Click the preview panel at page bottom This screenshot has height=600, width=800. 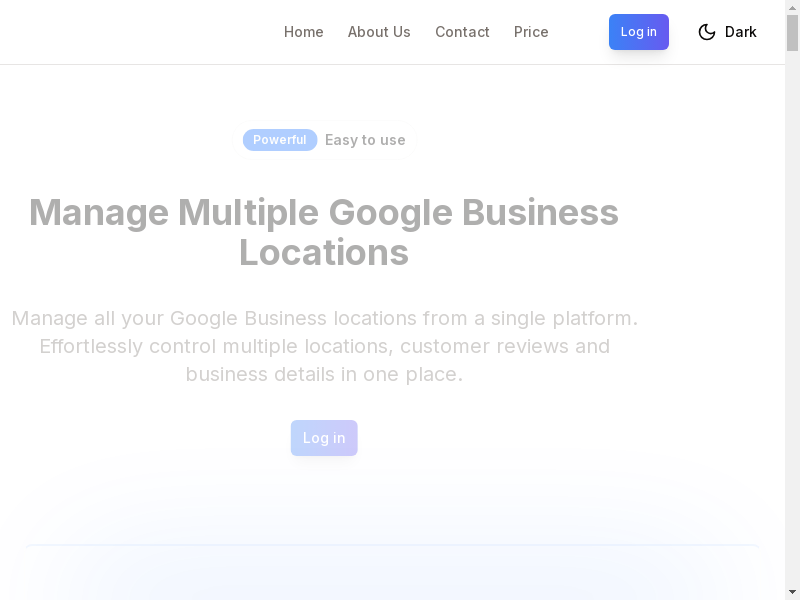[x=392, y=574]
